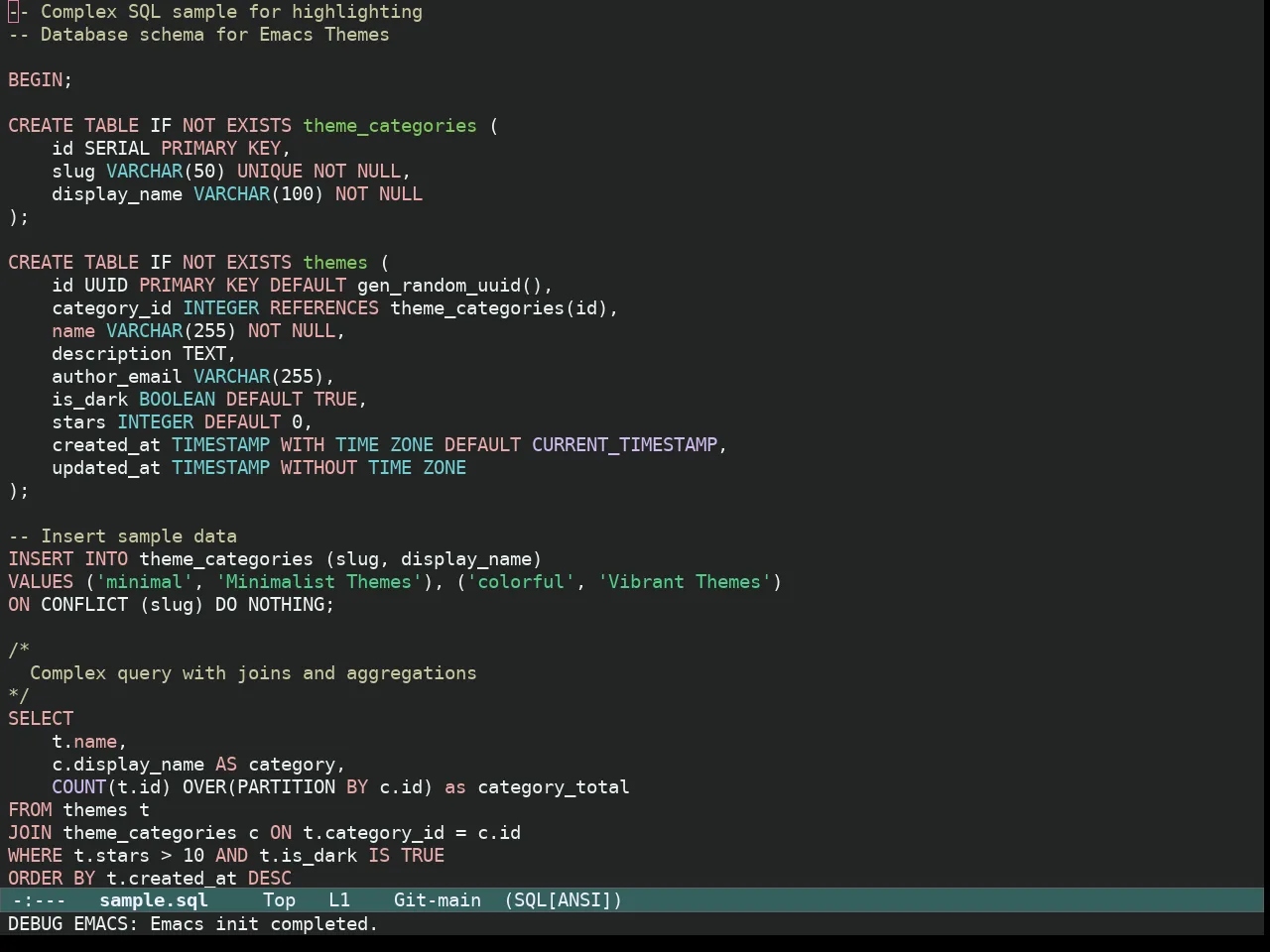Click VARCHAR(100) on the display_name line
This screenshot has width=1270, height=952.
pyautogui.click(x=259, y=194)
